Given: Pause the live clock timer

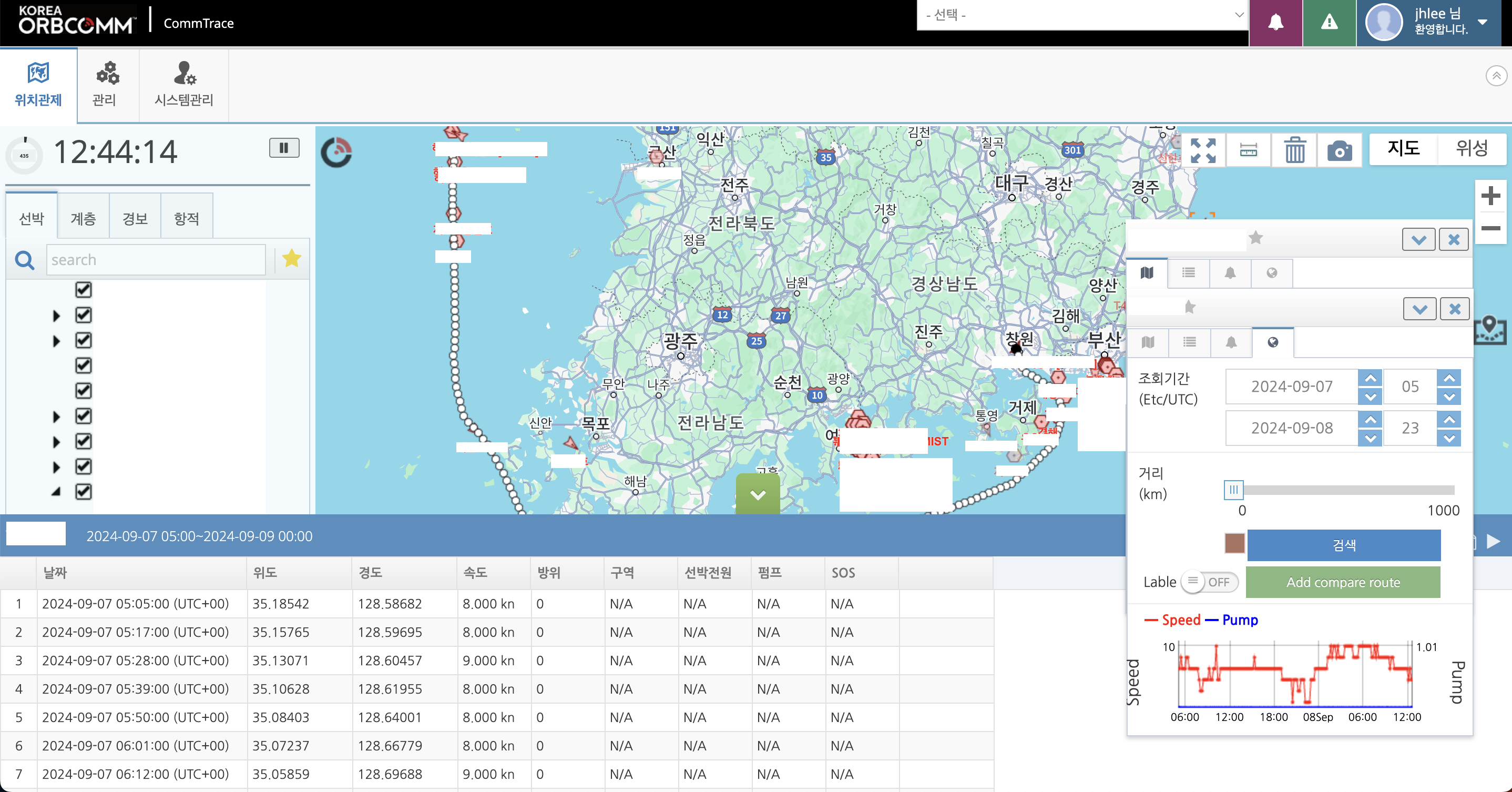Looking at the screenshot, I should (x=284, y=148).
